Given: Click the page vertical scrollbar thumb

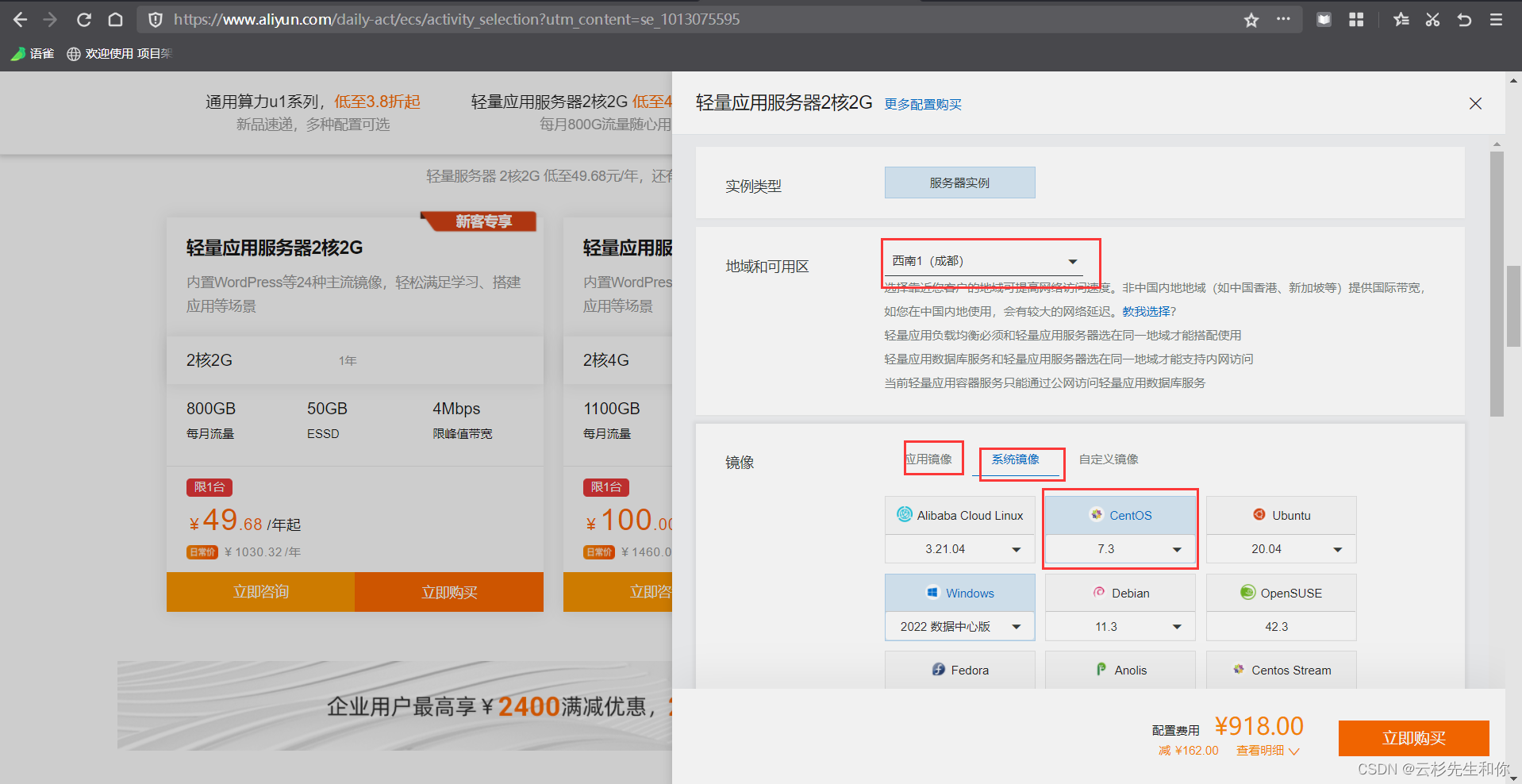Looking at the screenshot, I should (x=1513, y=306).
